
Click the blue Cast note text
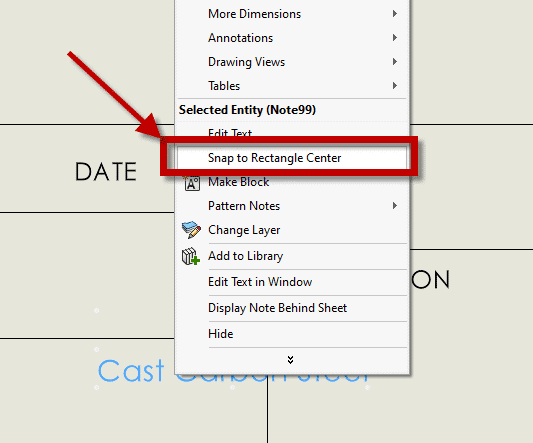click(x=131, y=371)
